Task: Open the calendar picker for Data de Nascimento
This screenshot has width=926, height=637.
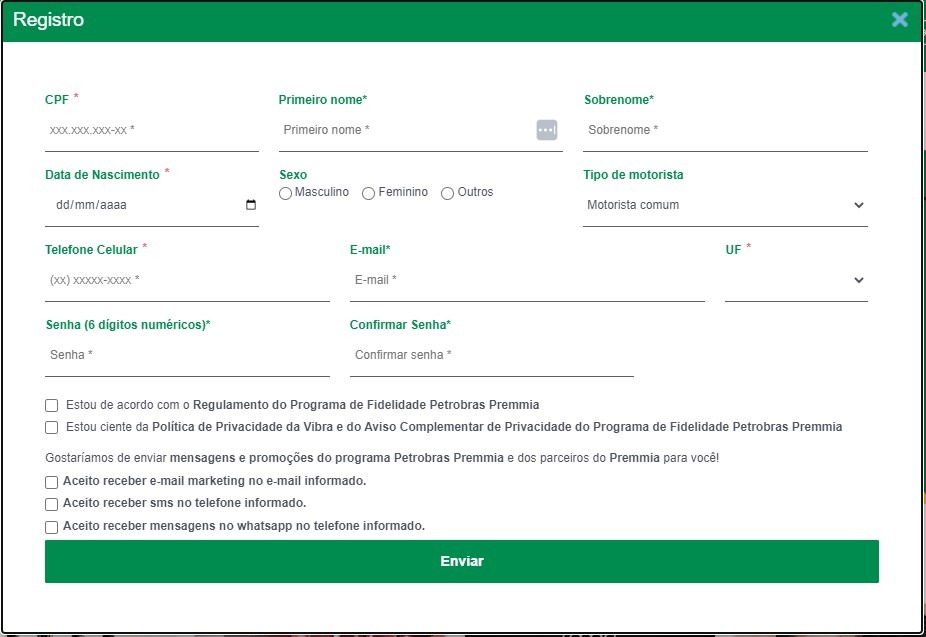Action: [x=251, y=205]
